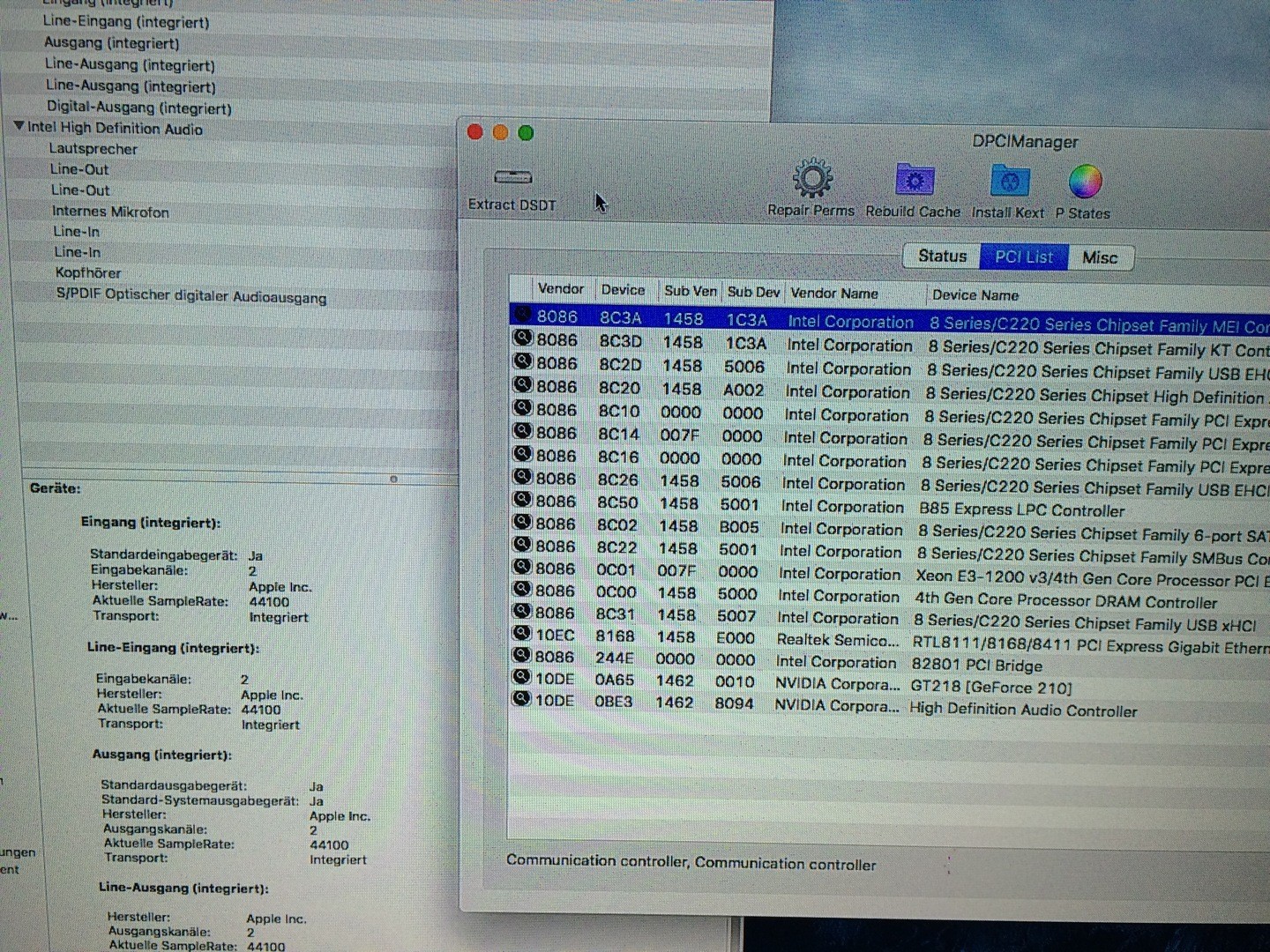Click the lookup icon on device 8C16 row
Screen dimensions: 1270x952
[523, 454]
